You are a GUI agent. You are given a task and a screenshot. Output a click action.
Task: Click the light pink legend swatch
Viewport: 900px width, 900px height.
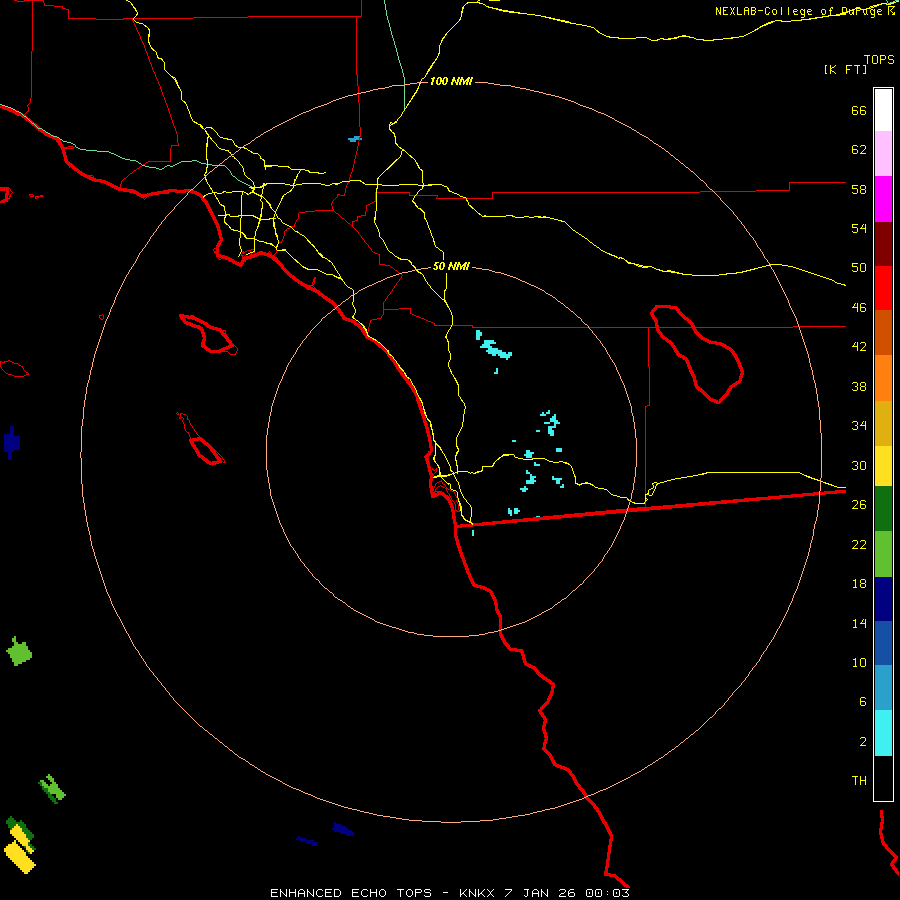pyautogui.click(x=883, y=154)
